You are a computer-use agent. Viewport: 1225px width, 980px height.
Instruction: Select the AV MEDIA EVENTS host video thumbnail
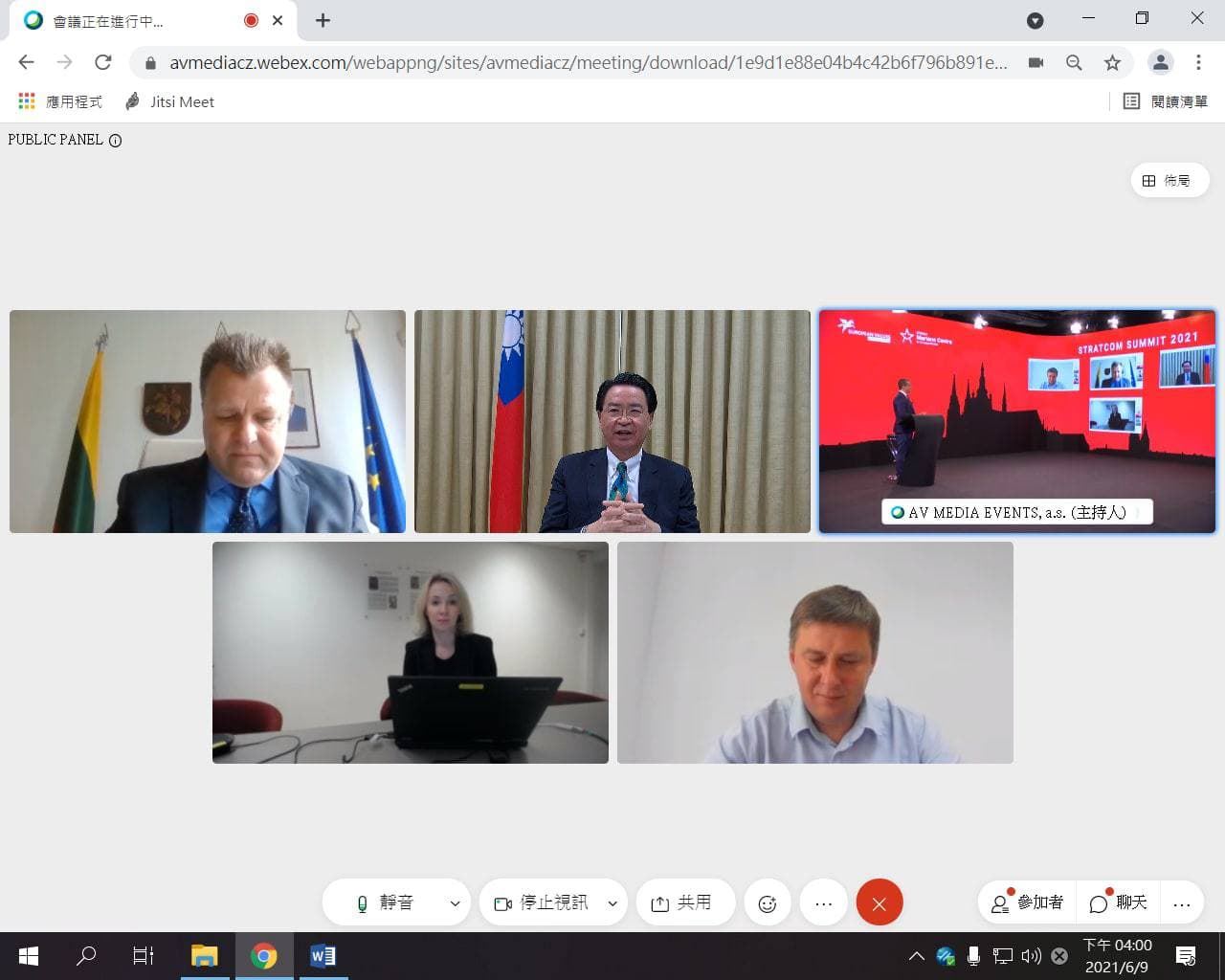1016,421
